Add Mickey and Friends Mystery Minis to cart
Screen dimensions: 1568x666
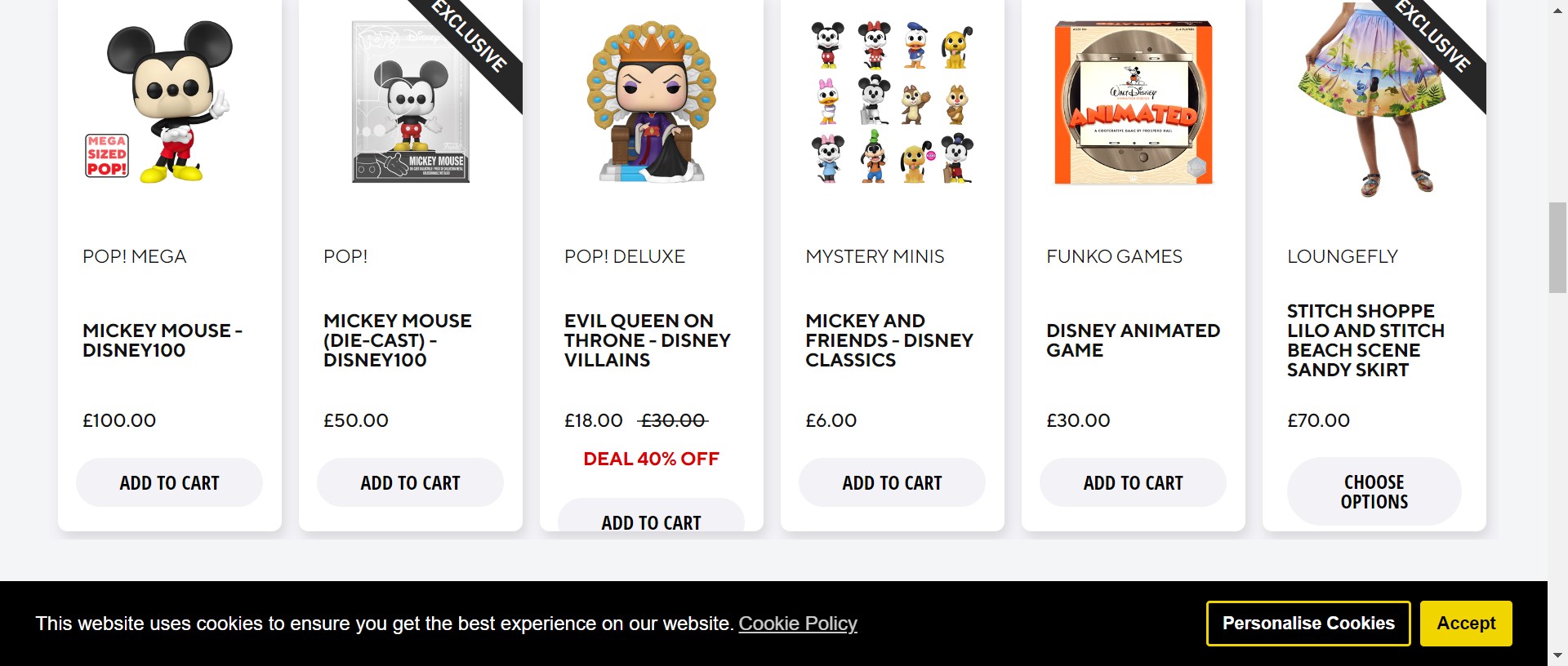[892, 482]
